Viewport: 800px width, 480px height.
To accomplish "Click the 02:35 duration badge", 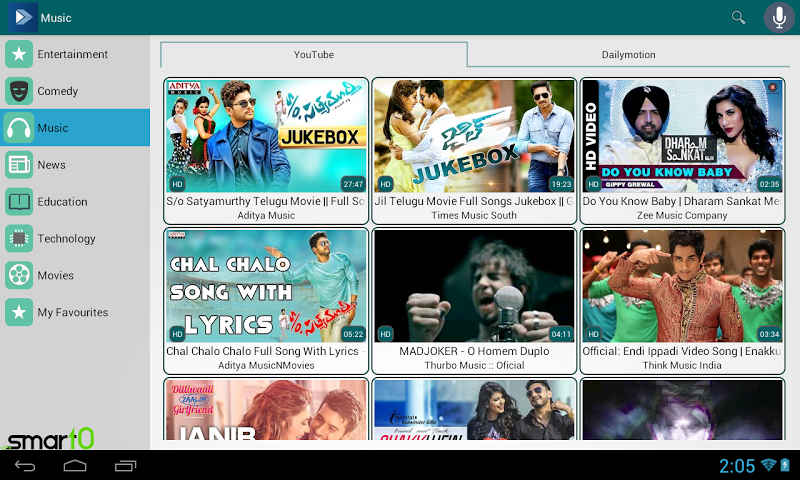I will click(x=769, y=184).
